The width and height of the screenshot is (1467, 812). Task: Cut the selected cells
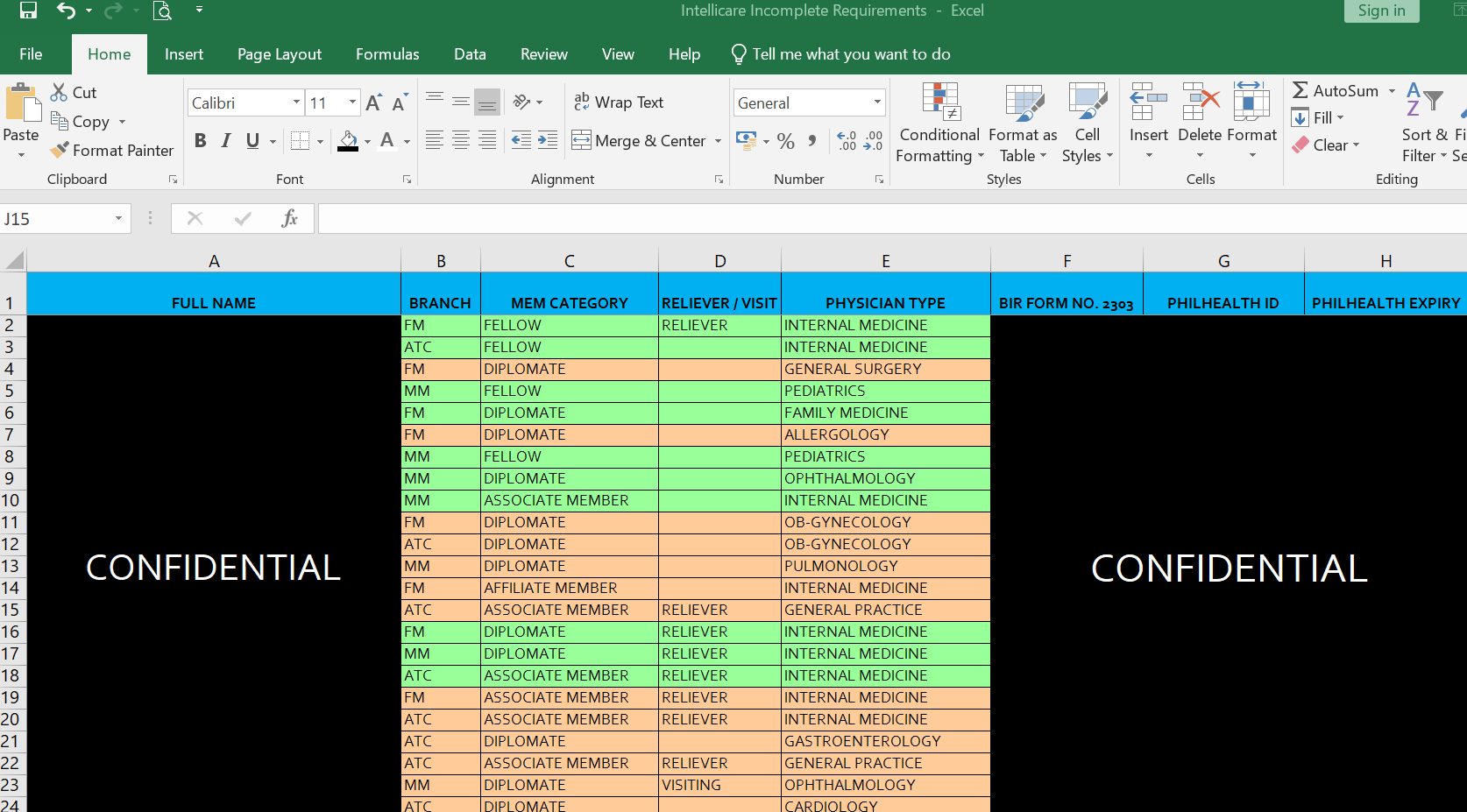click(74, 92)
